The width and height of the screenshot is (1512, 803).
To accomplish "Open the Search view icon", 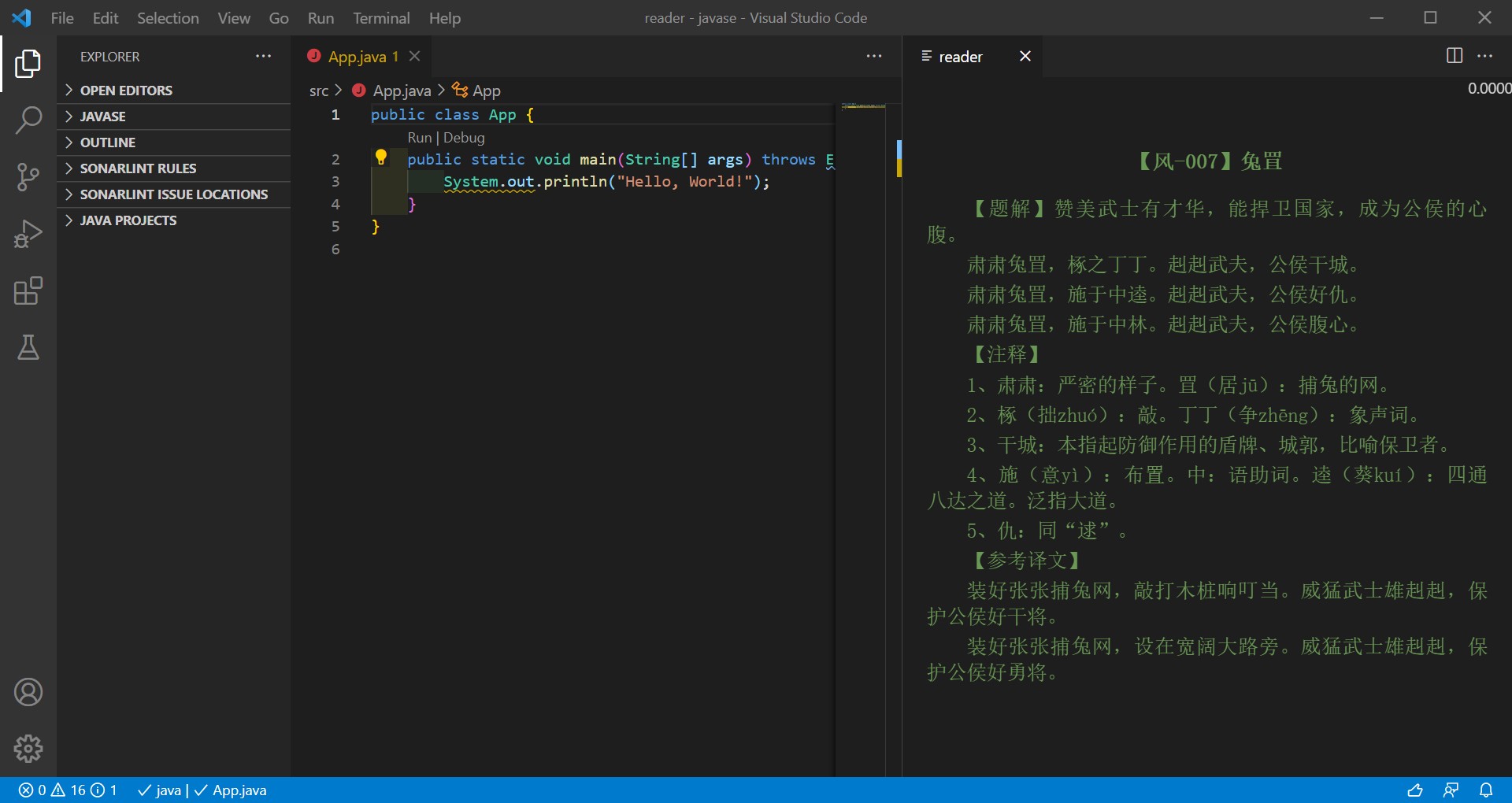I will pyautogui.click(x=28, y=120).
